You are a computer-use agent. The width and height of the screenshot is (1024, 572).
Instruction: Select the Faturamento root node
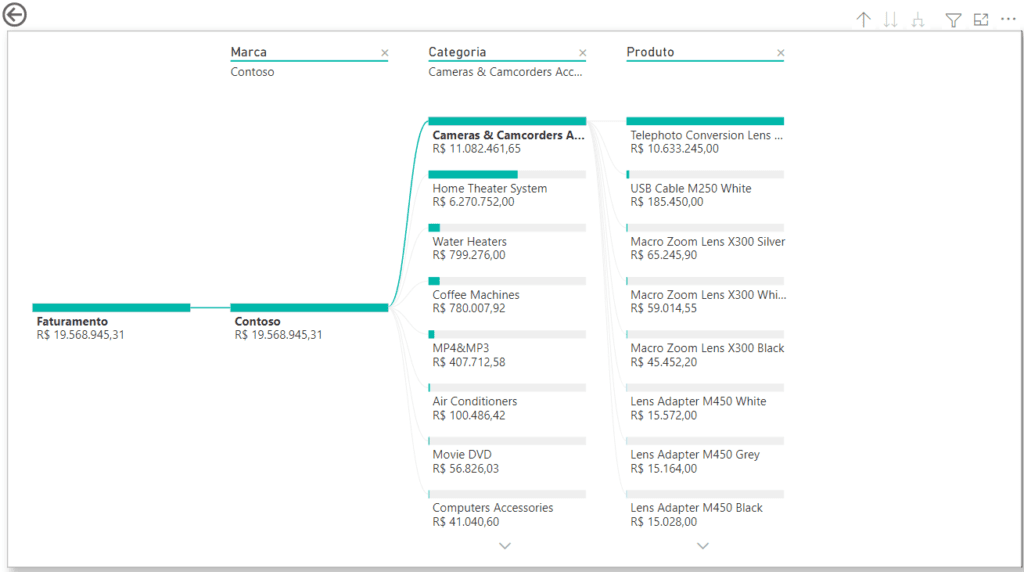click(x=111, y=323)
